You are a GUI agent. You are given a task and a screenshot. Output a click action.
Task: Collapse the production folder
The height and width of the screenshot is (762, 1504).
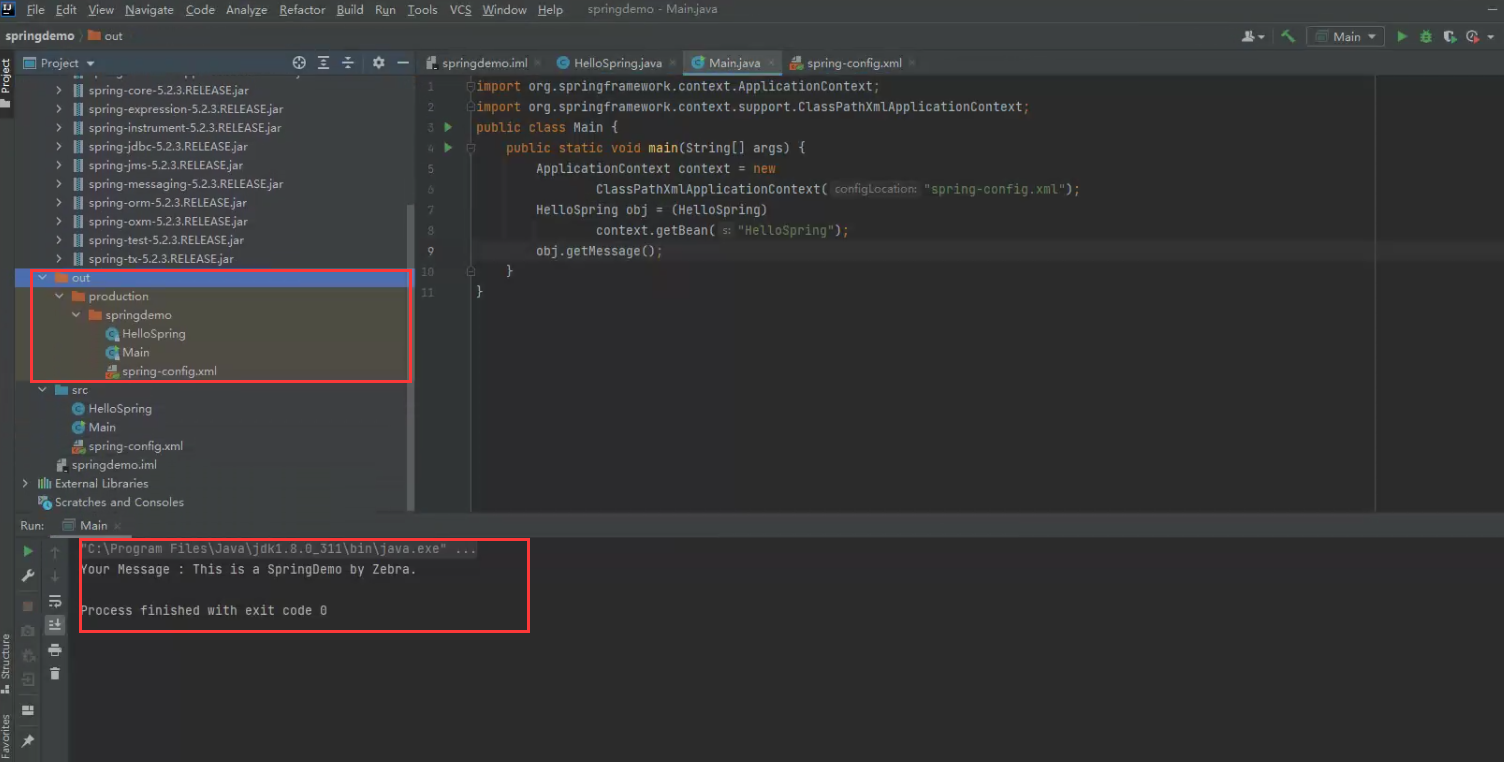point(60,296)
